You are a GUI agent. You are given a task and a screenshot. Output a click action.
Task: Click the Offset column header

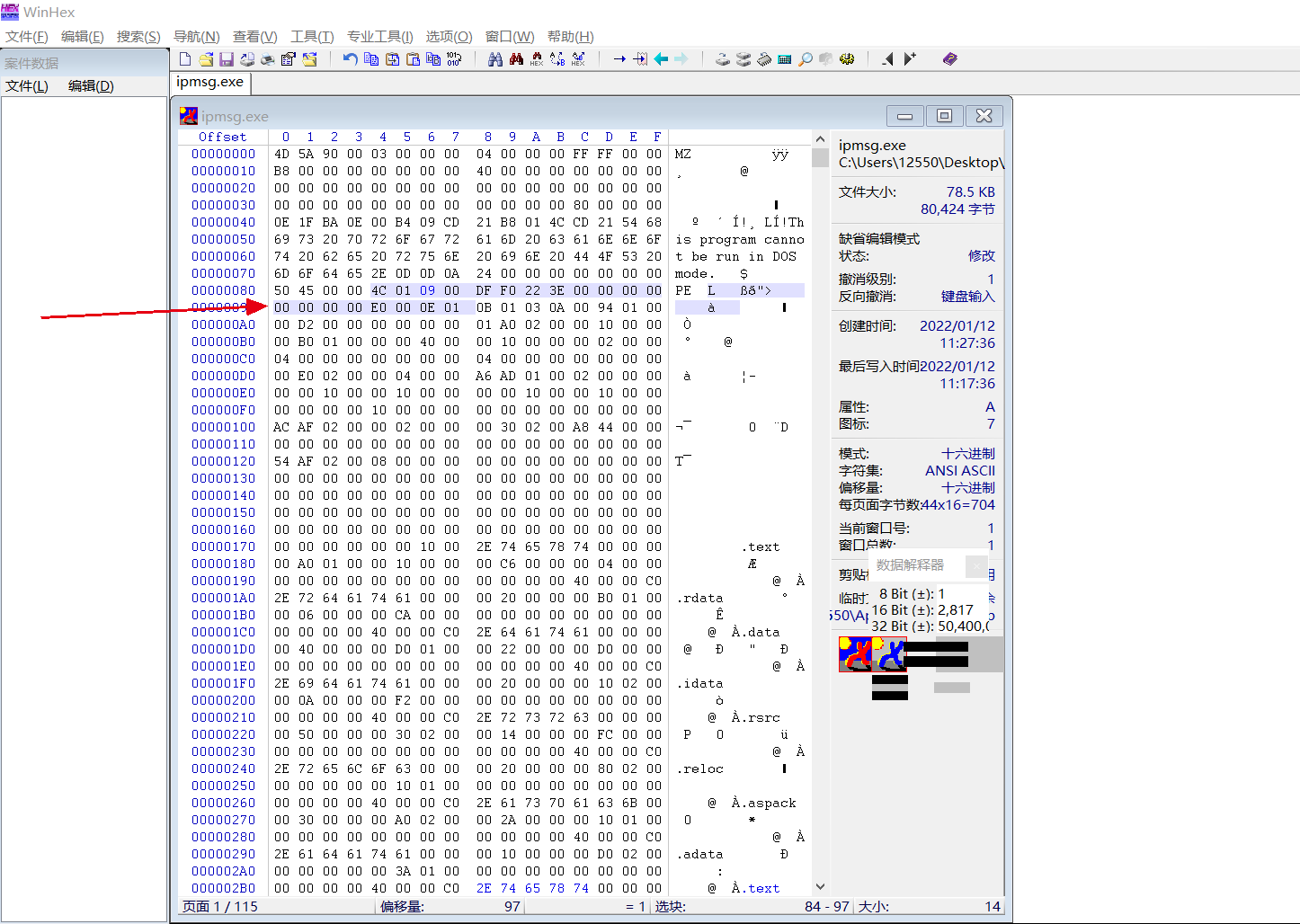coord(223,137)
